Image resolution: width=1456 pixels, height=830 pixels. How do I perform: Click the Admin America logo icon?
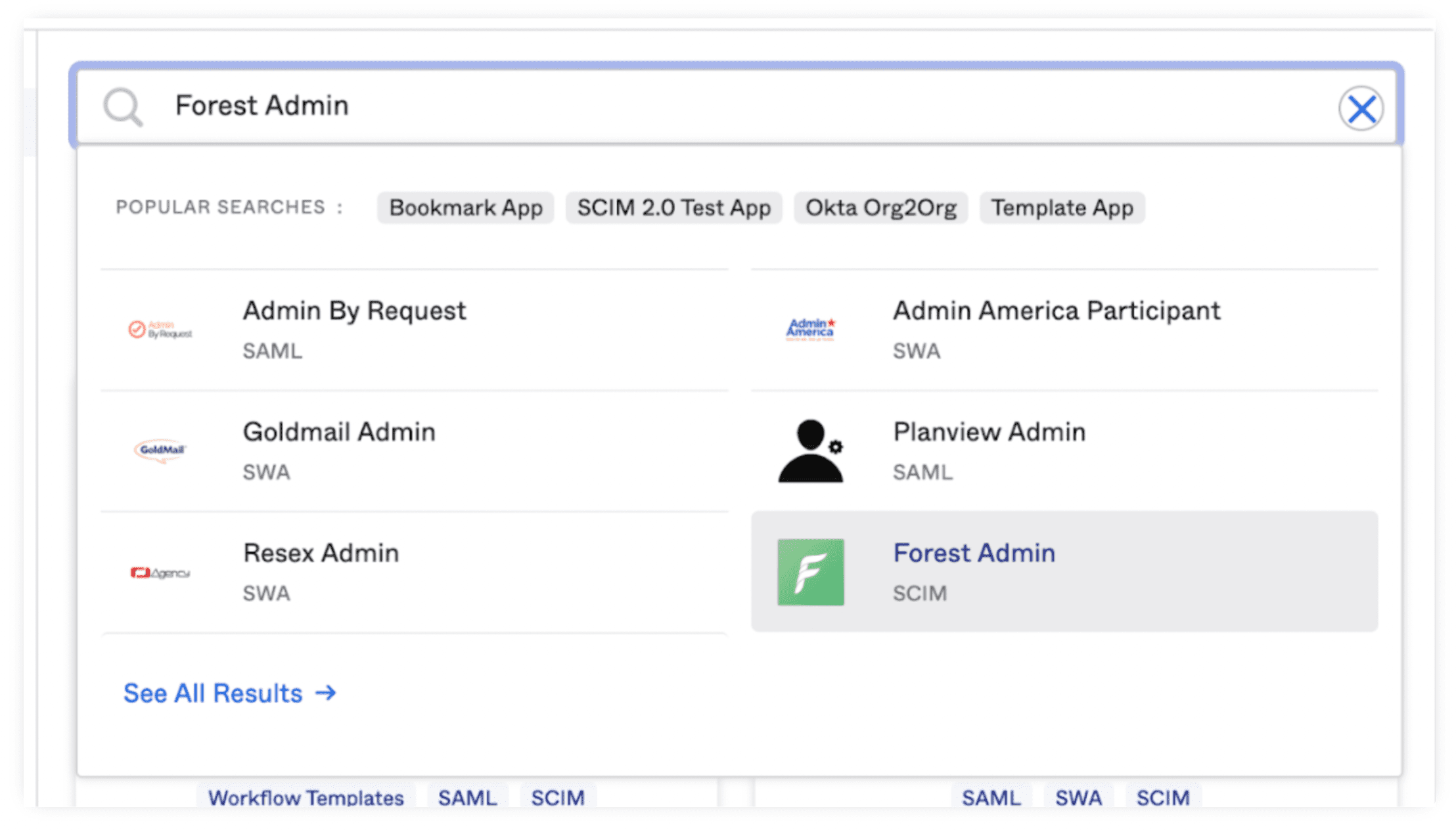[811, 329]
